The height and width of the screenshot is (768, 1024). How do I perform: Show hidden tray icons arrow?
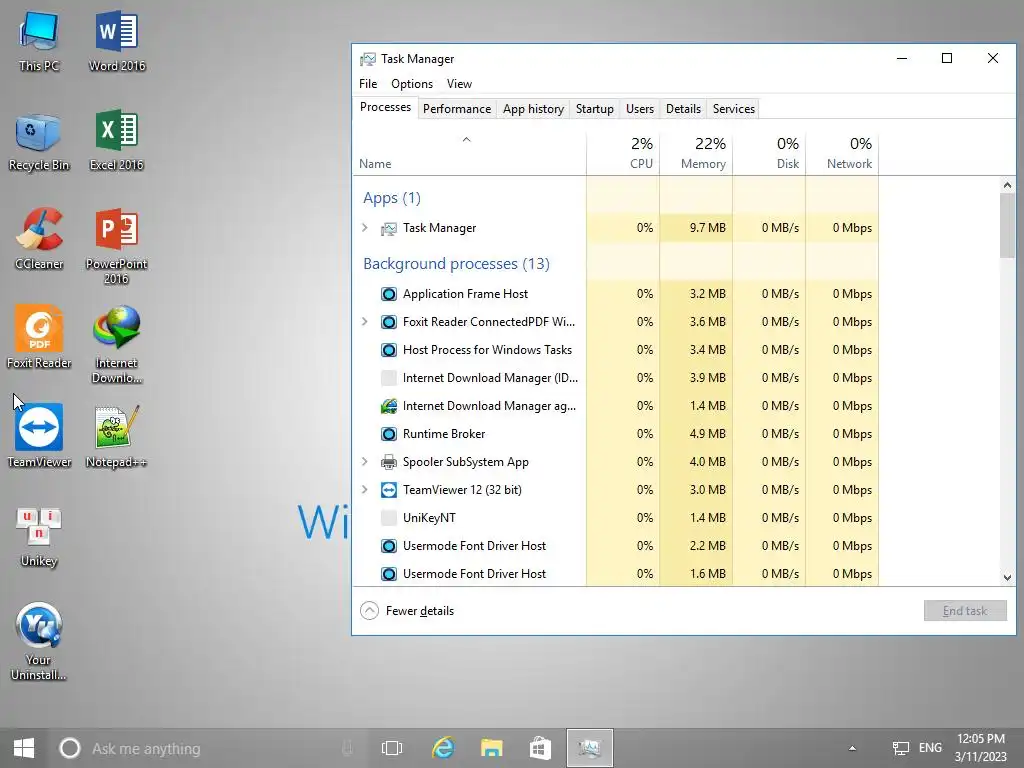[x=852, y=748]
